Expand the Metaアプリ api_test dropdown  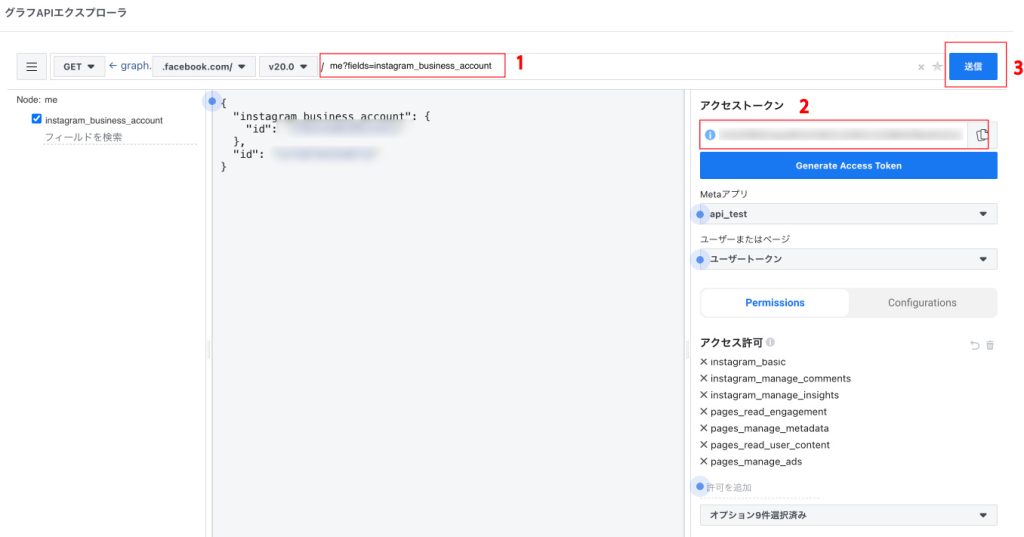pyautogui.click(x=848, y=214)
